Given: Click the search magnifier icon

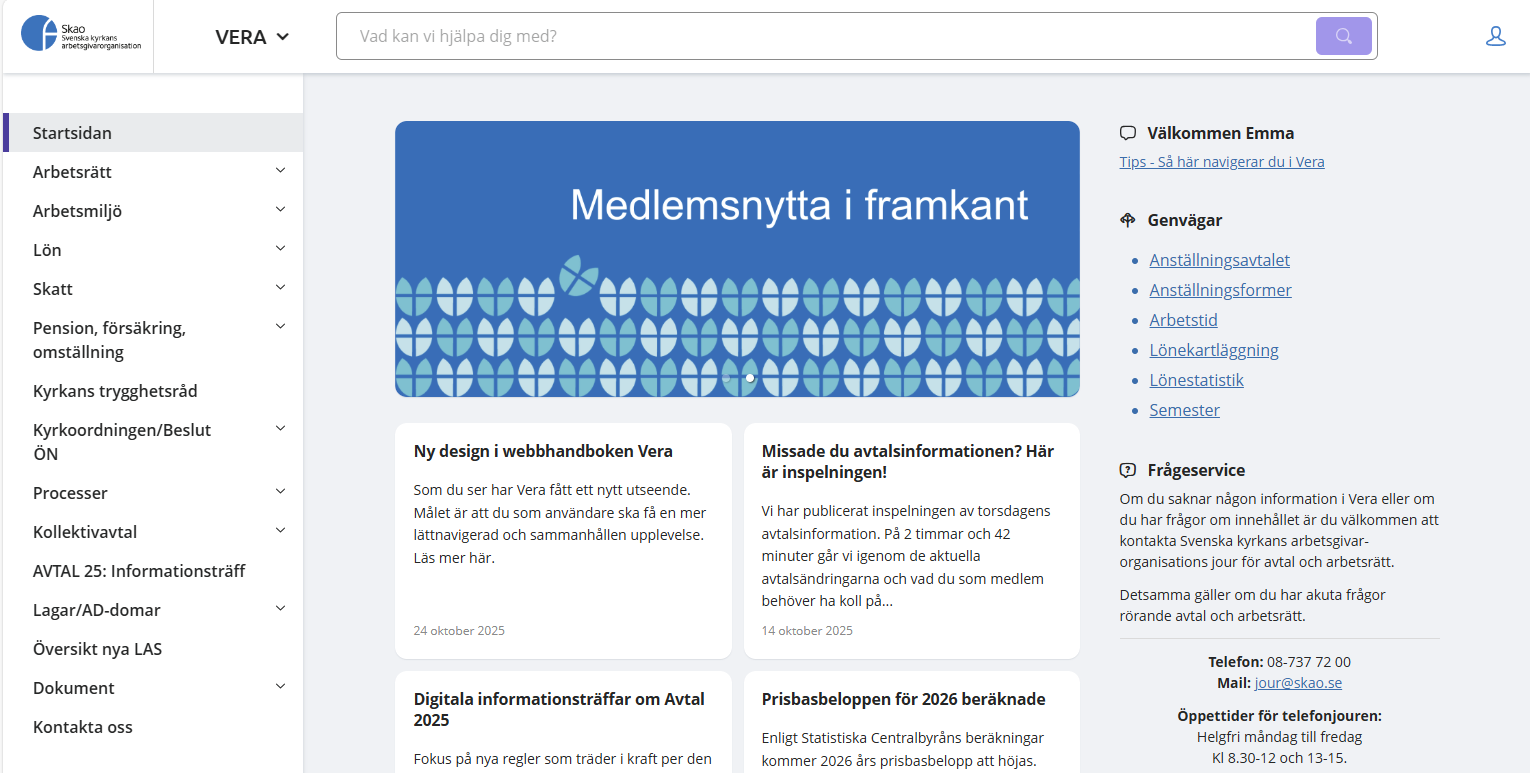Looking at the screenshot, I should [x=1343, y=35].
